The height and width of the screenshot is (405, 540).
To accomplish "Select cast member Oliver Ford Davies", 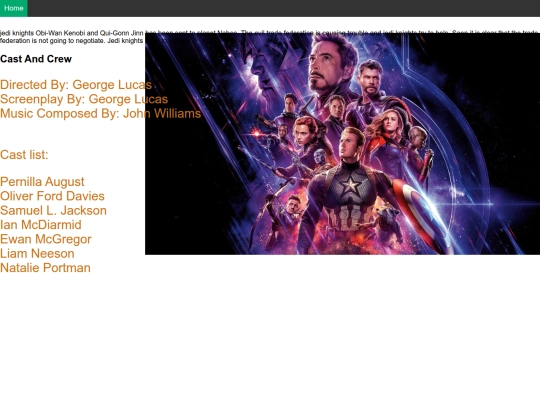I will [52, 196].
